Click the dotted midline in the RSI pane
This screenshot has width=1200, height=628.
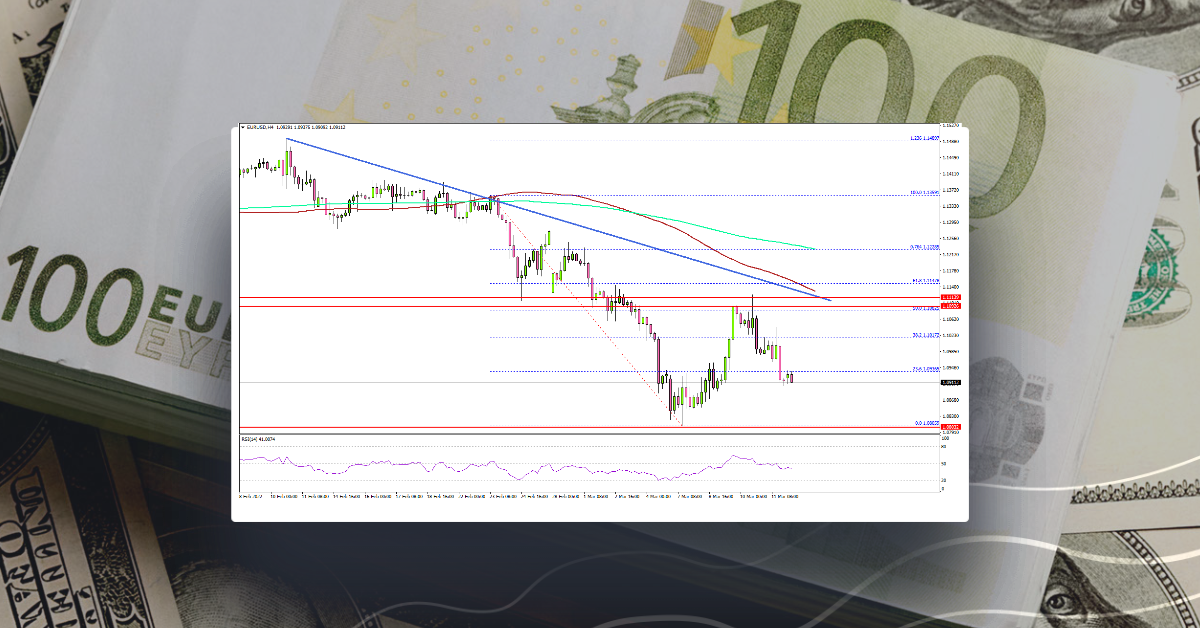click(x=600, y=463)
